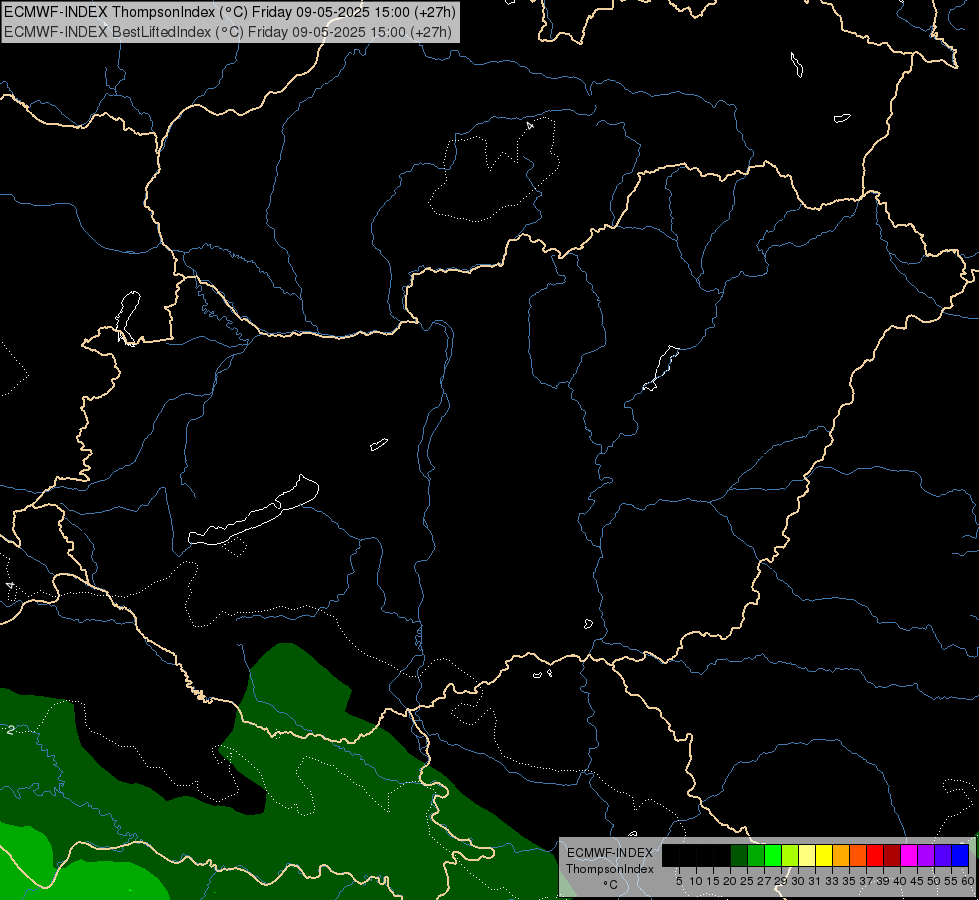Select the bright green 27–29 legend swatch

(773, 855)
